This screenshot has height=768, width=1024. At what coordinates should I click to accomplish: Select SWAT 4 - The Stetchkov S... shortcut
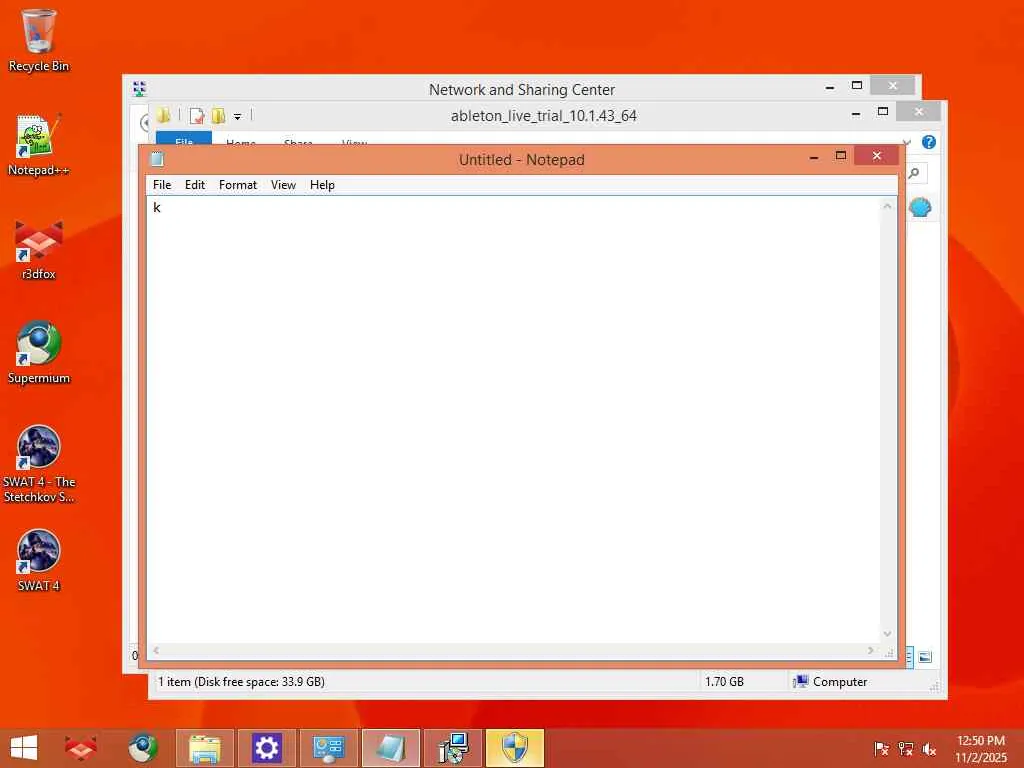pyautogui.click(x=39, y=464)
